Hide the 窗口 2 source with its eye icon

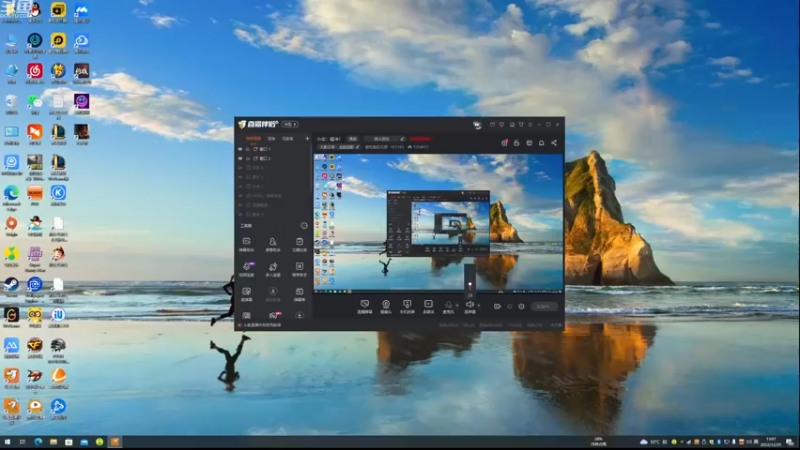point(240,159)
